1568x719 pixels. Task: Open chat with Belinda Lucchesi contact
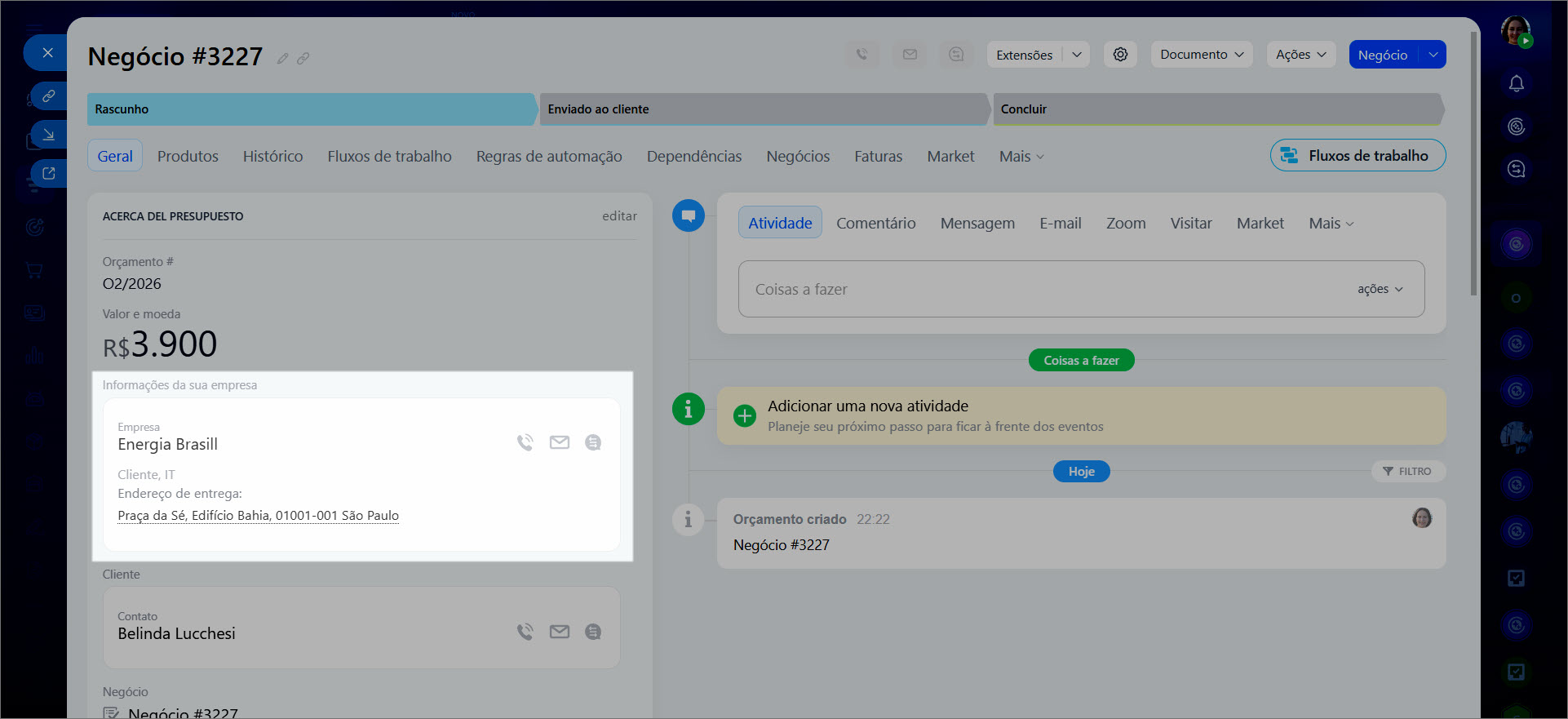[x=593, y=632]
